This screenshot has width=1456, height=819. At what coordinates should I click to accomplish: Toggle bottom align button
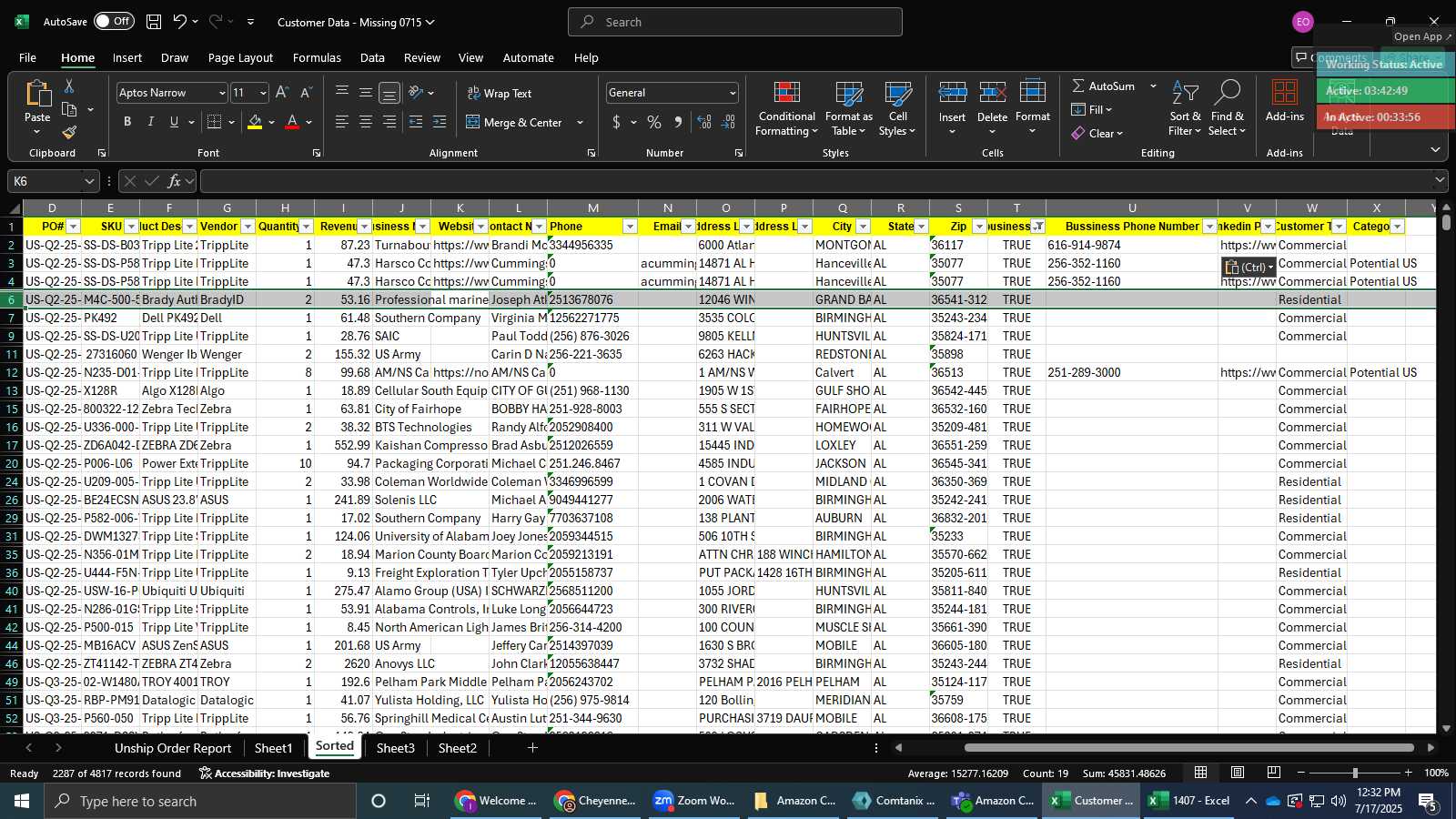tap(389, 93)
